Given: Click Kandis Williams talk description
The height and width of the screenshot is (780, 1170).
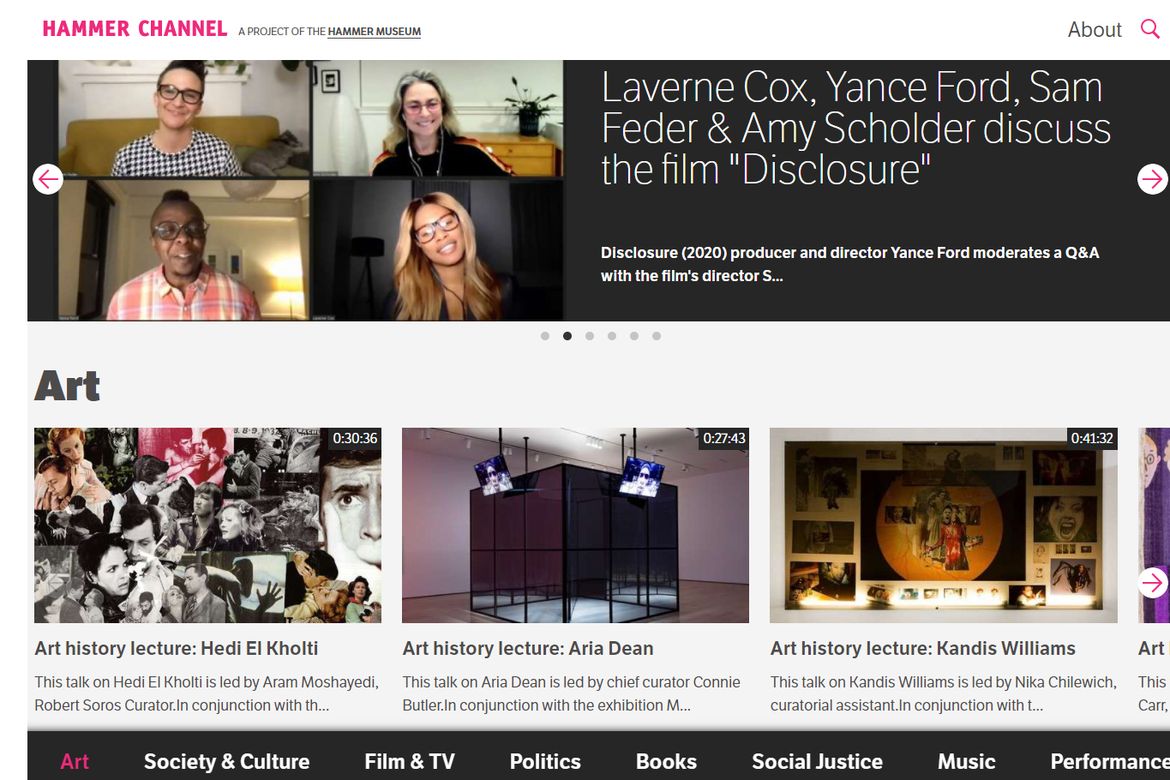Looking at the screenshot, I should (943, 693).
